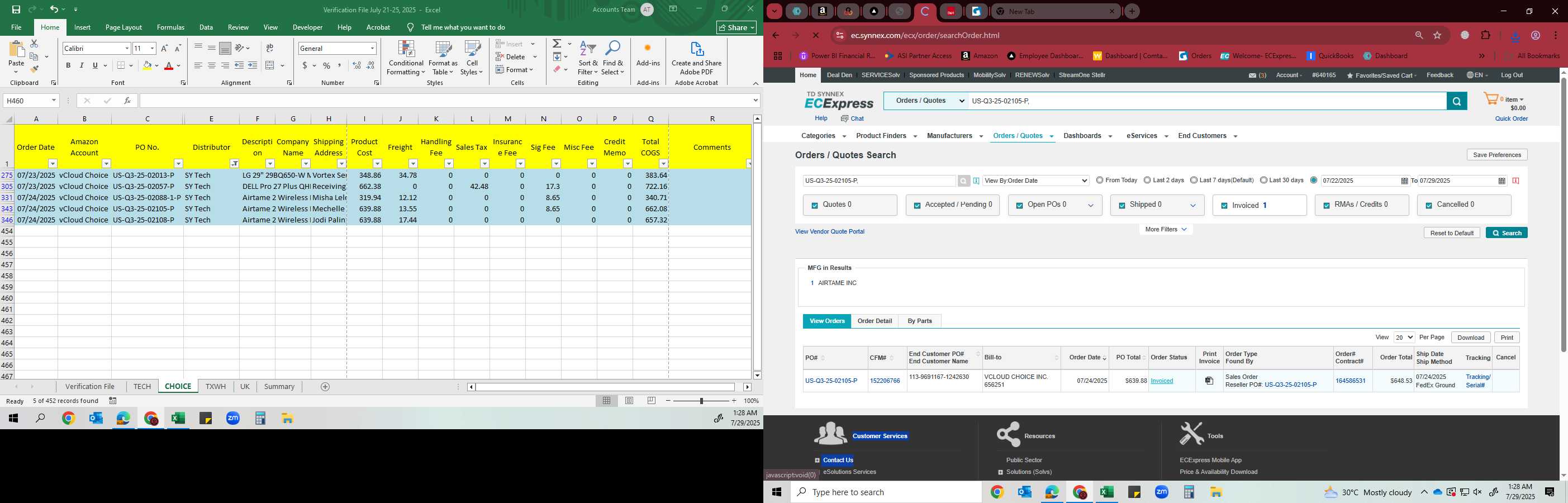The image size is (1568, 503).
Task: Select the From Today radio button
Action: click(1099, 181)
